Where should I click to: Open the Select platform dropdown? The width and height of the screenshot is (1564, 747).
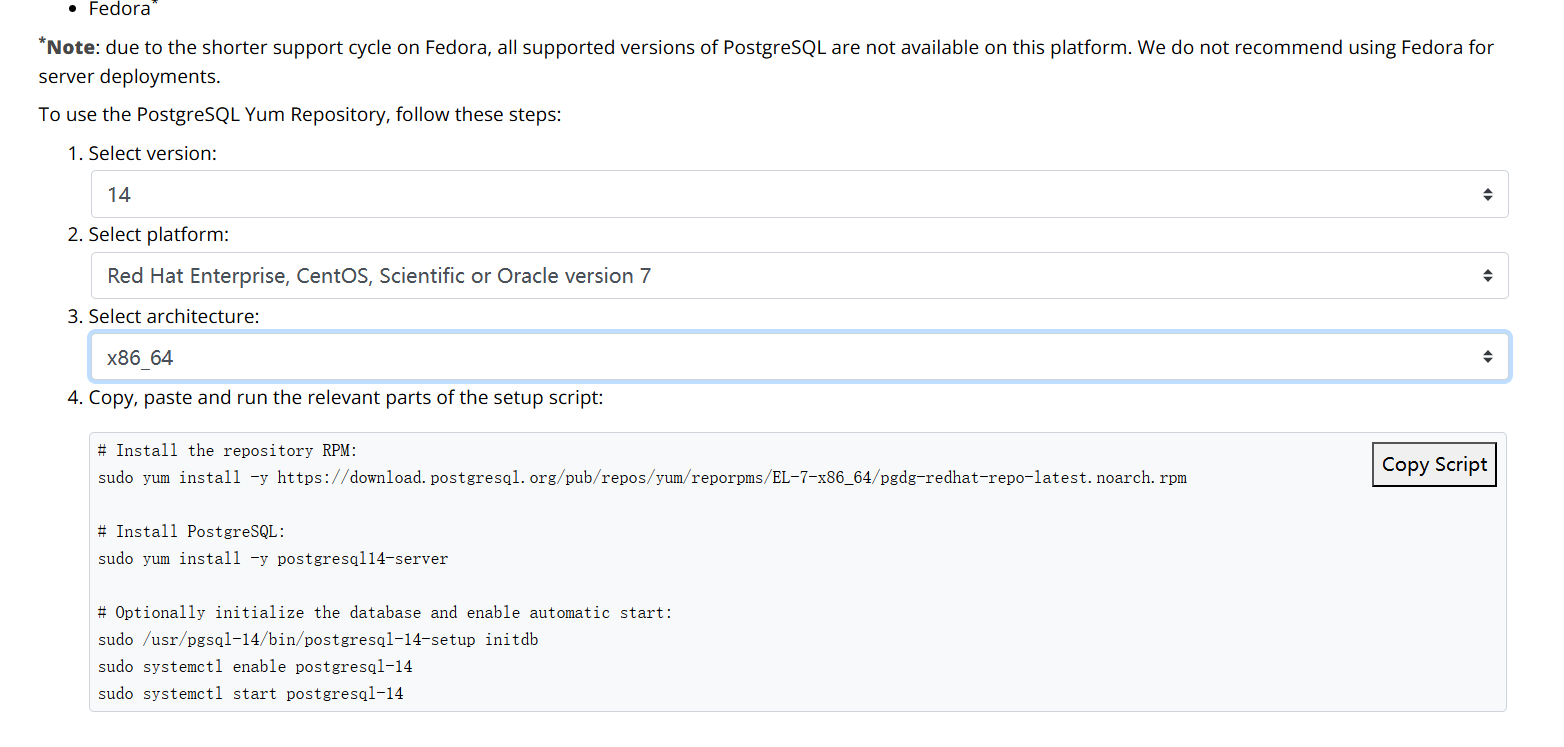799,275
